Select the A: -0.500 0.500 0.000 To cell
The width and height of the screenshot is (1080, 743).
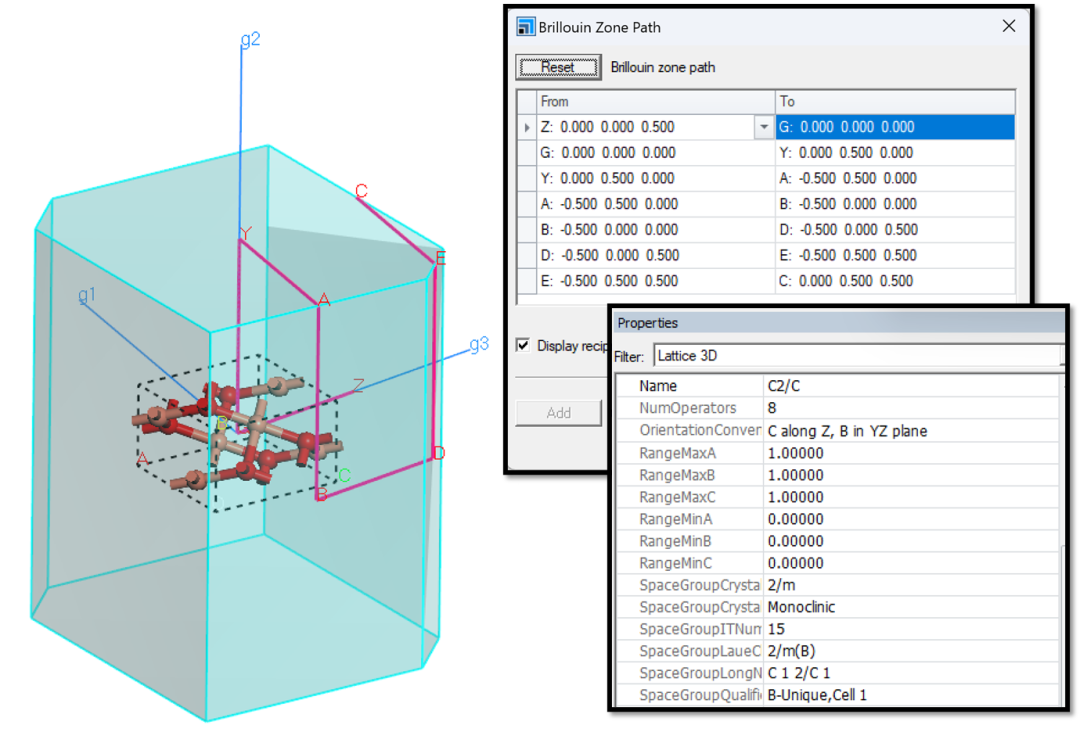click(895, 178)
